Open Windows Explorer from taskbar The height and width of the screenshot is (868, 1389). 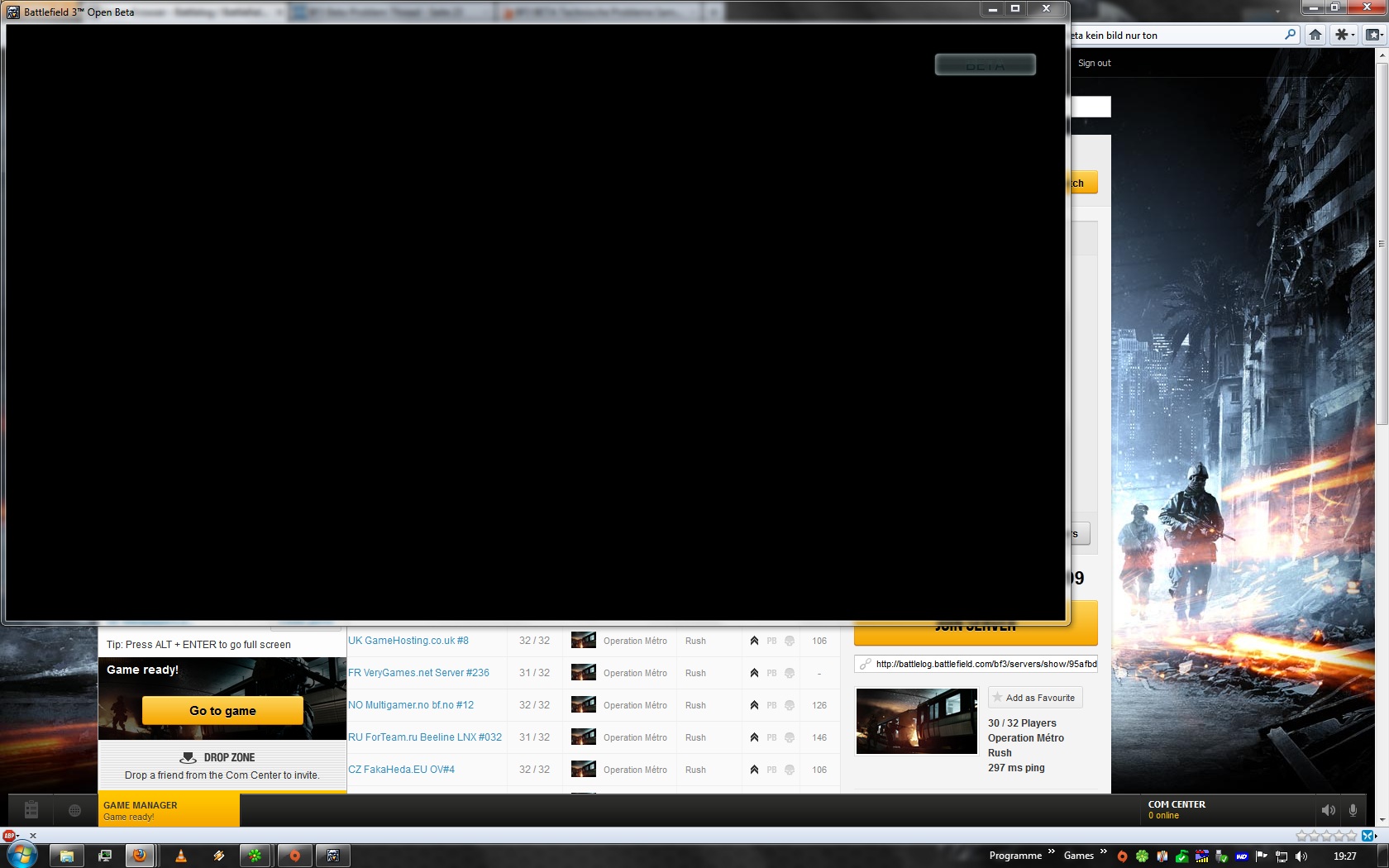click(66, 856)
